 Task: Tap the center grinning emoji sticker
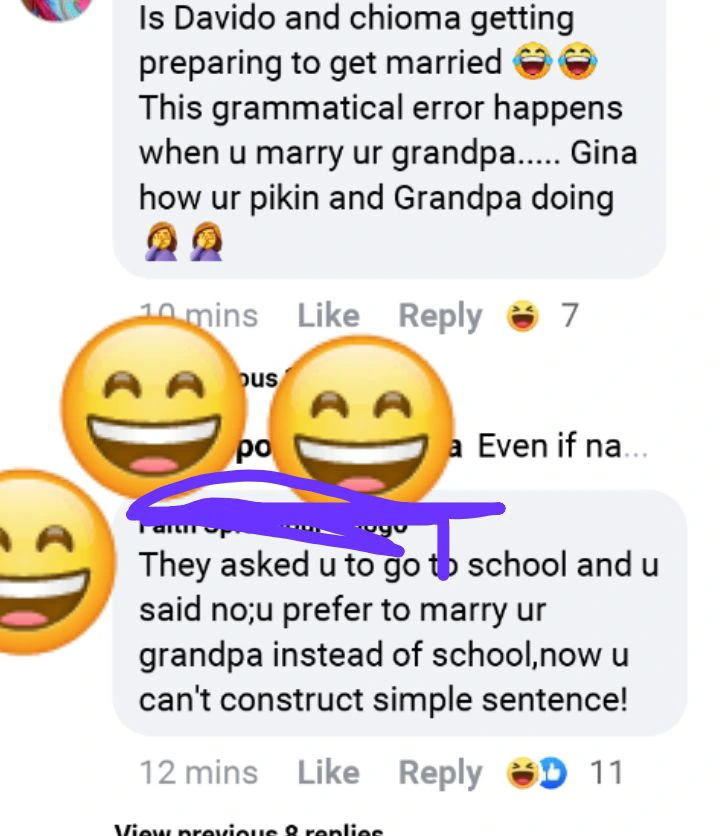[x=361, y=420]
